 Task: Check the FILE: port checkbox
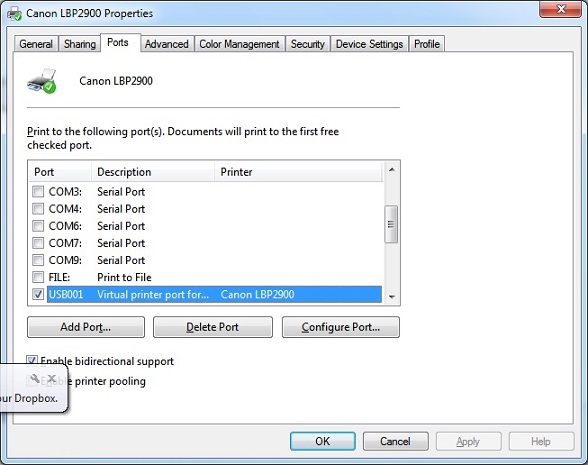pos(38,277)
